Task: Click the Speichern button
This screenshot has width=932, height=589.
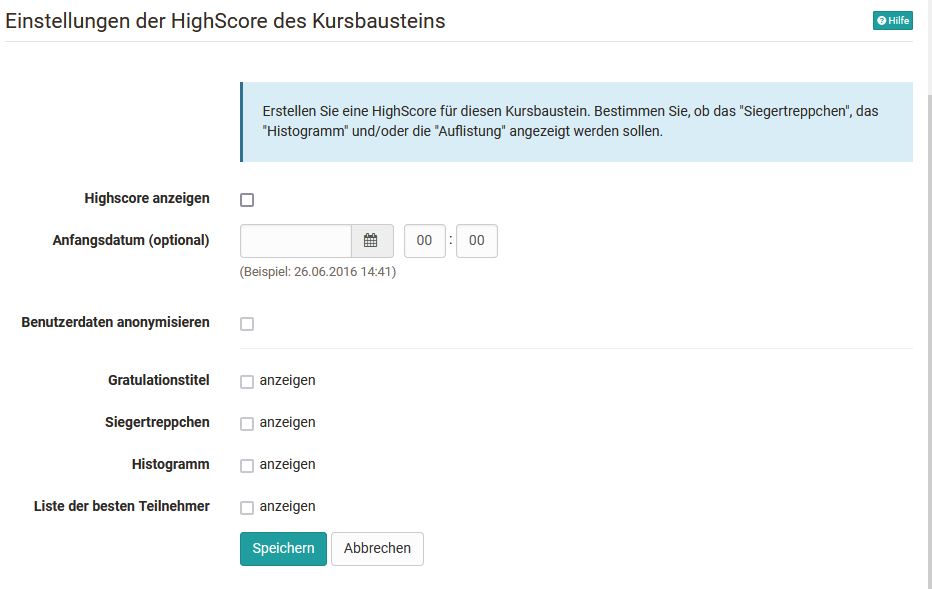Action: point(283,548)
